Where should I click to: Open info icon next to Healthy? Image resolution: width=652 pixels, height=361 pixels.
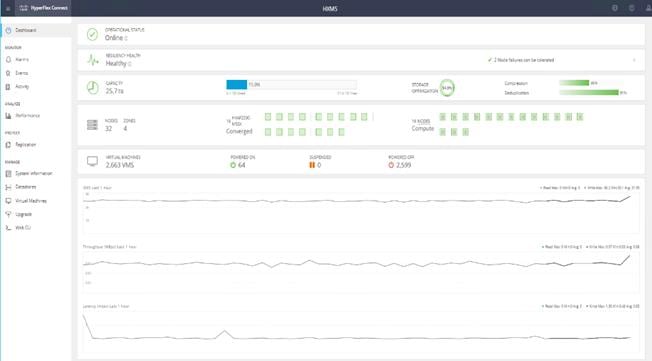pos(130,64)
